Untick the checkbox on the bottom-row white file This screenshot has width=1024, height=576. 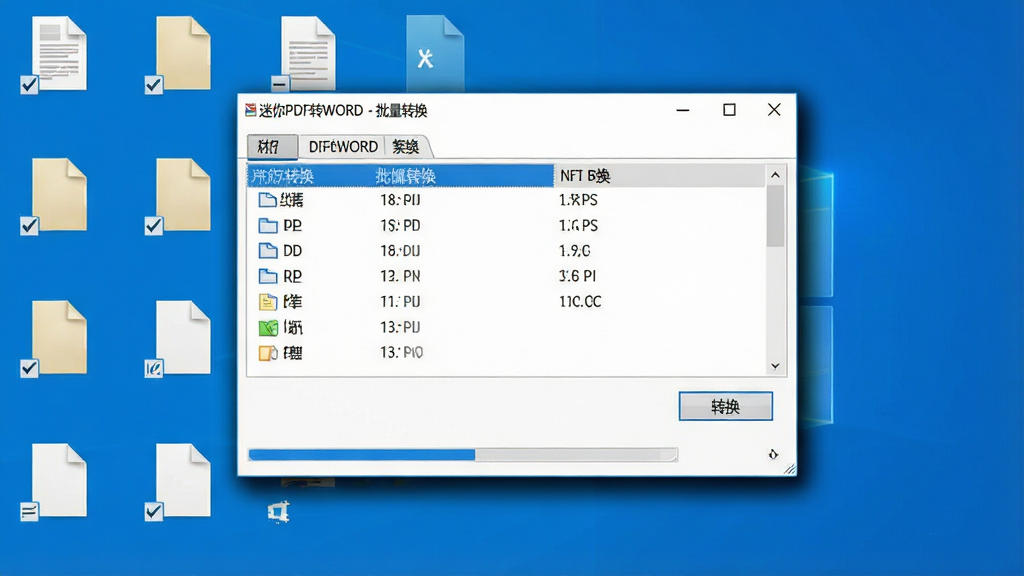click(153, 511)
